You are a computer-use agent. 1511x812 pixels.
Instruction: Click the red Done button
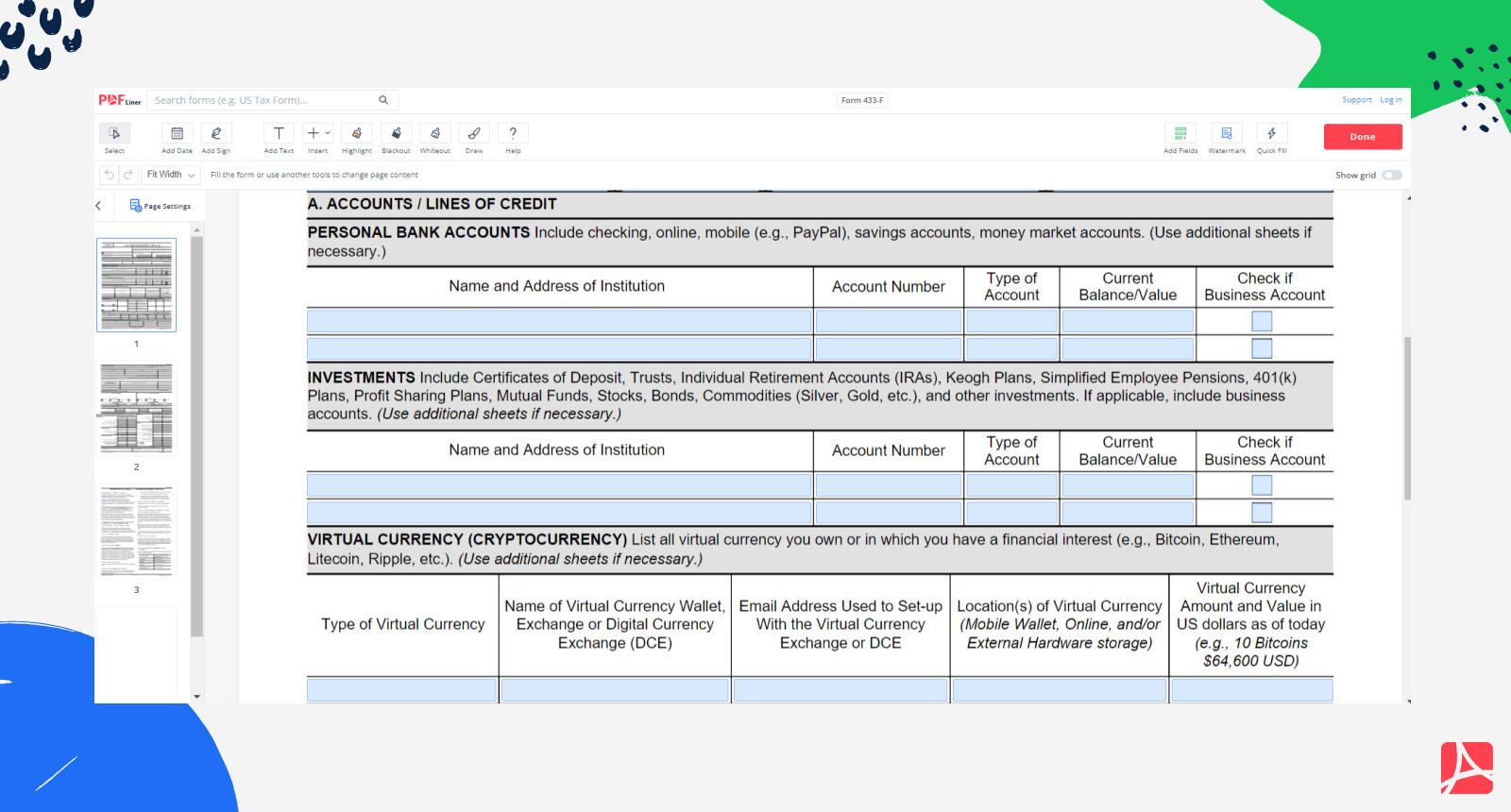[x=1363, y=137]
